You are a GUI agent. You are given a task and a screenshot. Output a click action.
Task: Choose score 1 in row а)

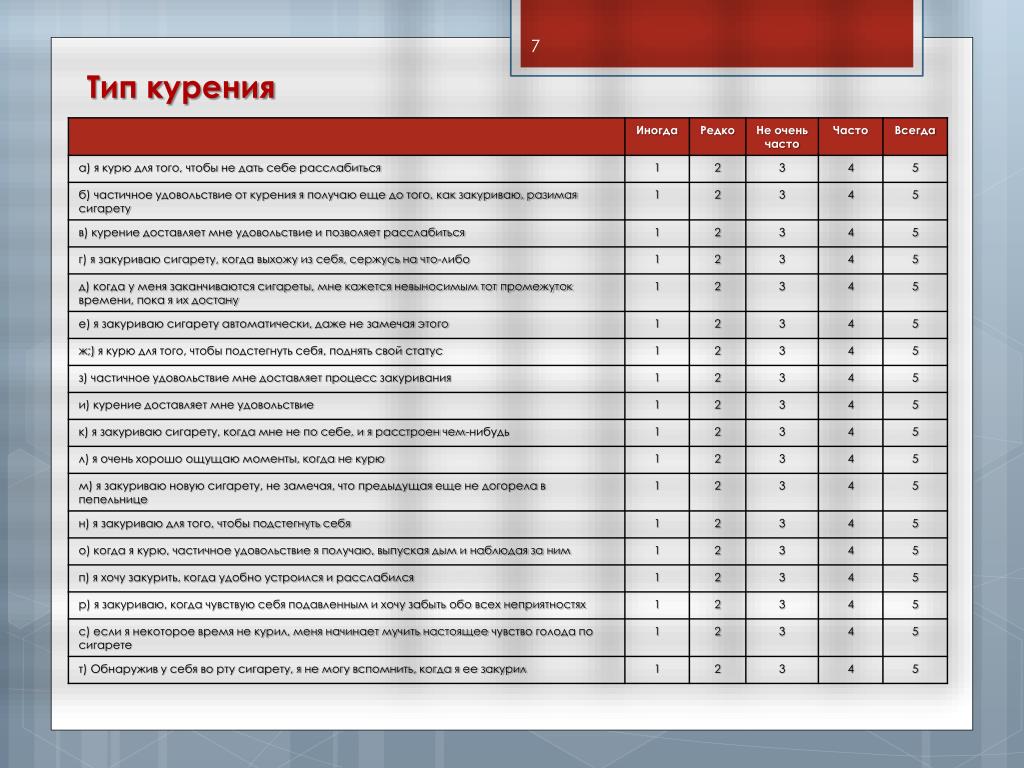tap(657, 168)
